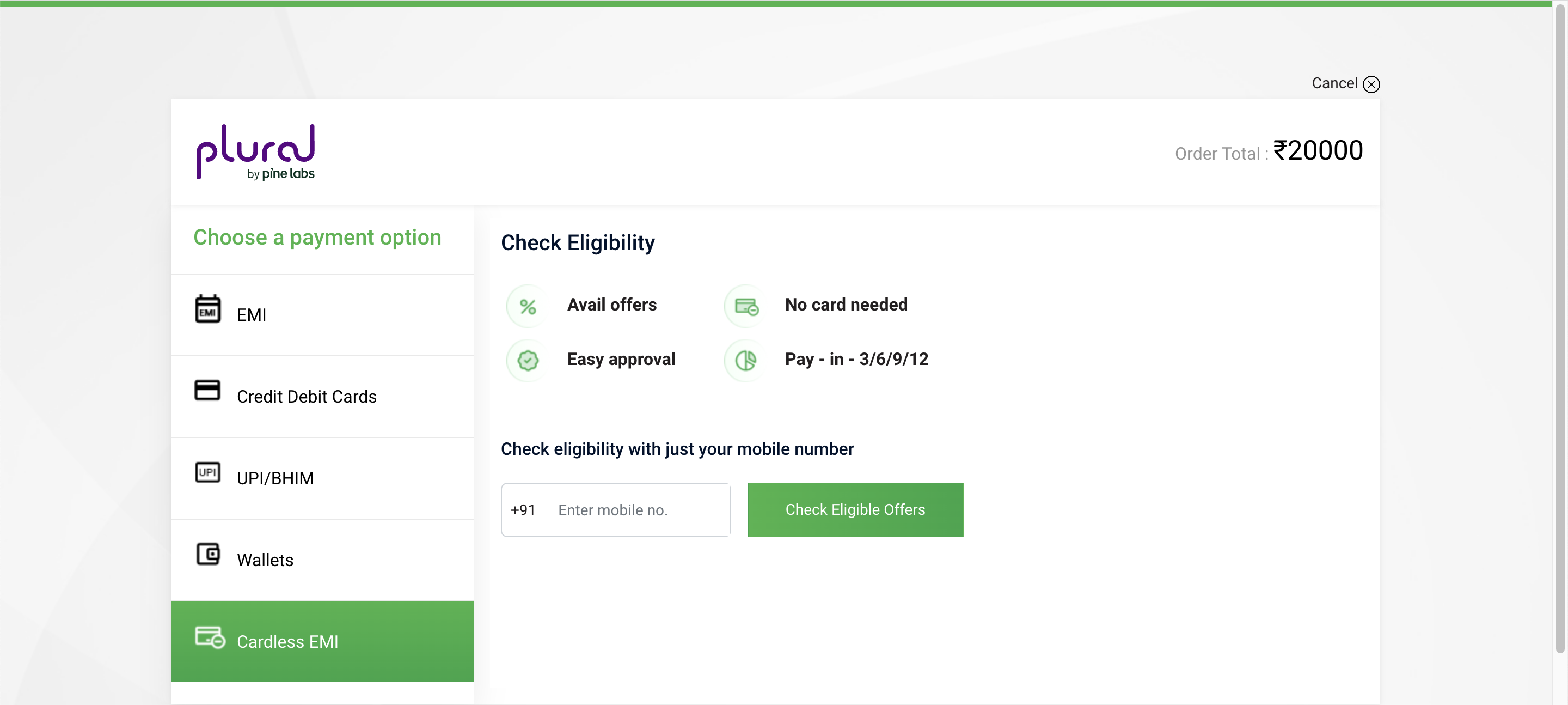Select the EMI payment option
Screen dimensions: 1568x705
(323, 315)
